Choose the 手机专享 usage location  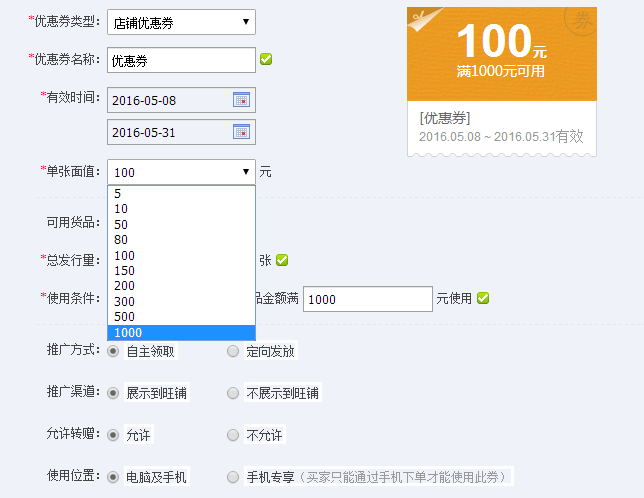coord(233,477)
